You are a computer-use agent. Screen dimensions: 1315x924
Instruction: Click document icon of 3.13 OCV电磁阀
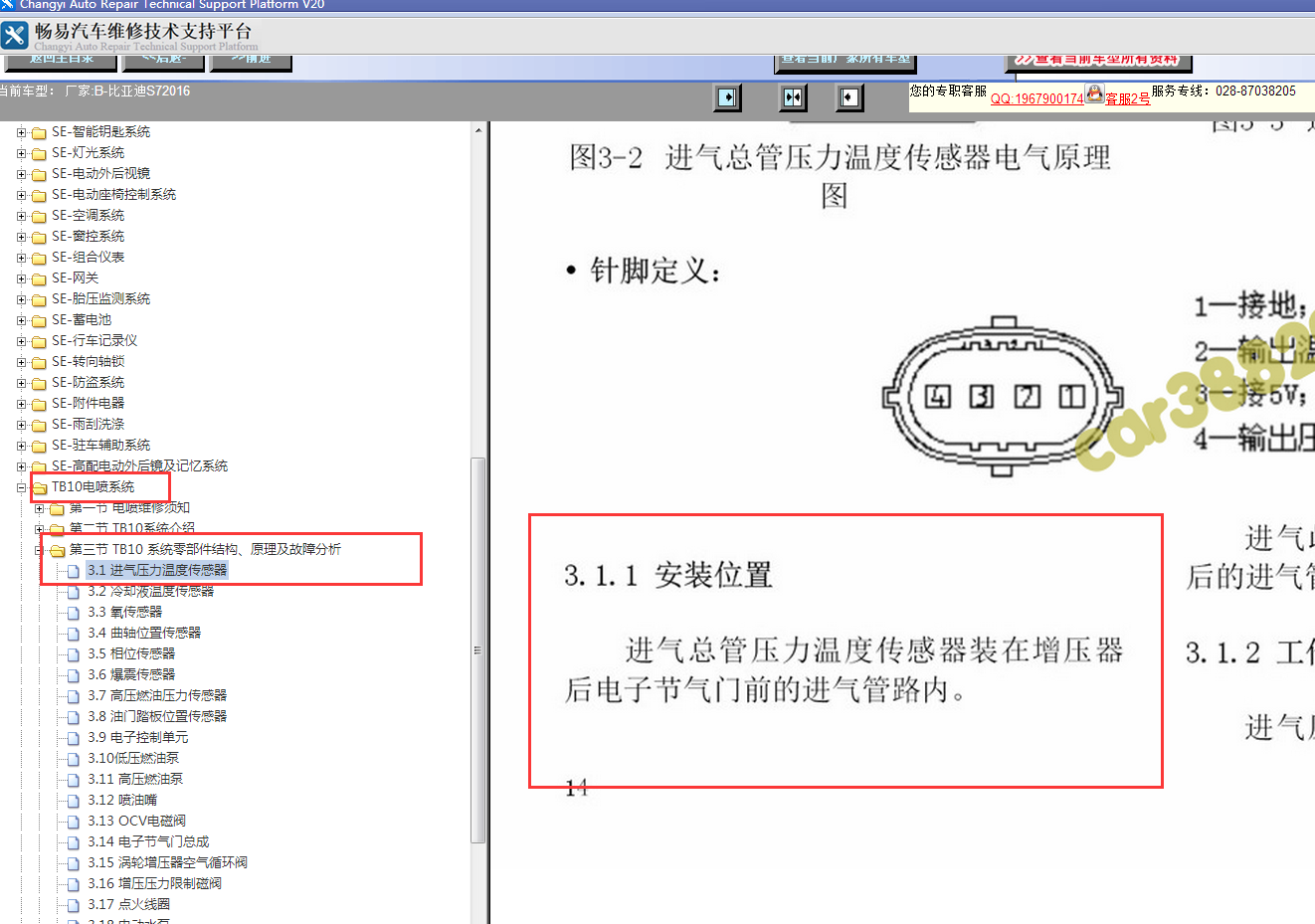[x=73, y=822]
